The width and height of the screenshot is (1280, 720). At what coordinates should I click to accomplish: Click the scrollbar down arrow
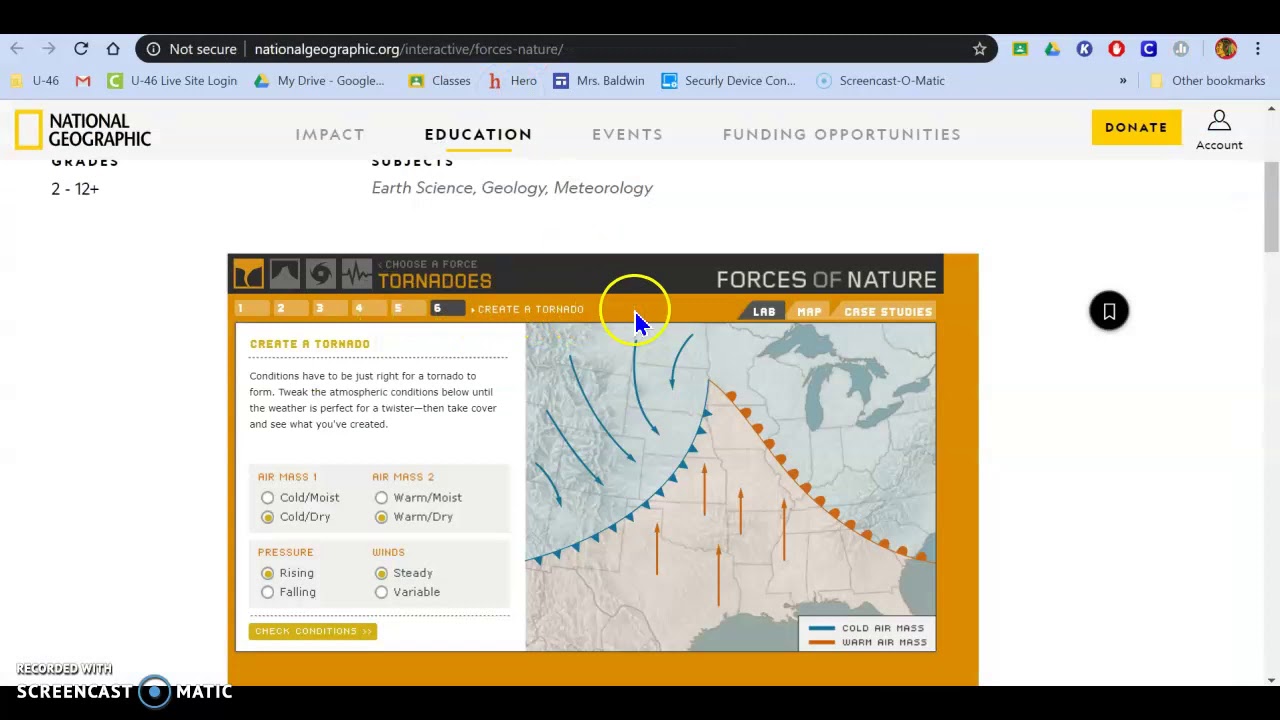(x=1271, y=680)
